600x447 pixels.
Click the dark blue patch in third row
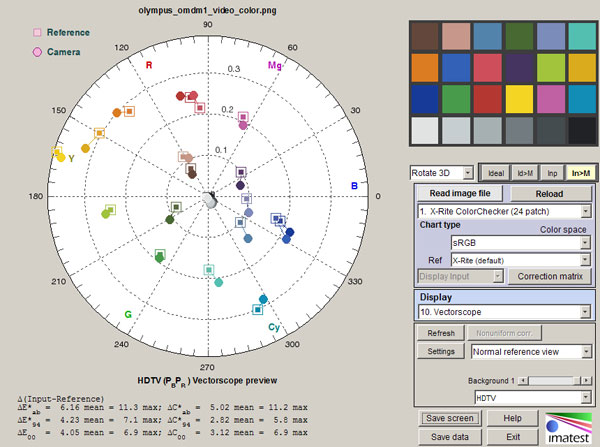click(x=425, y=99)
